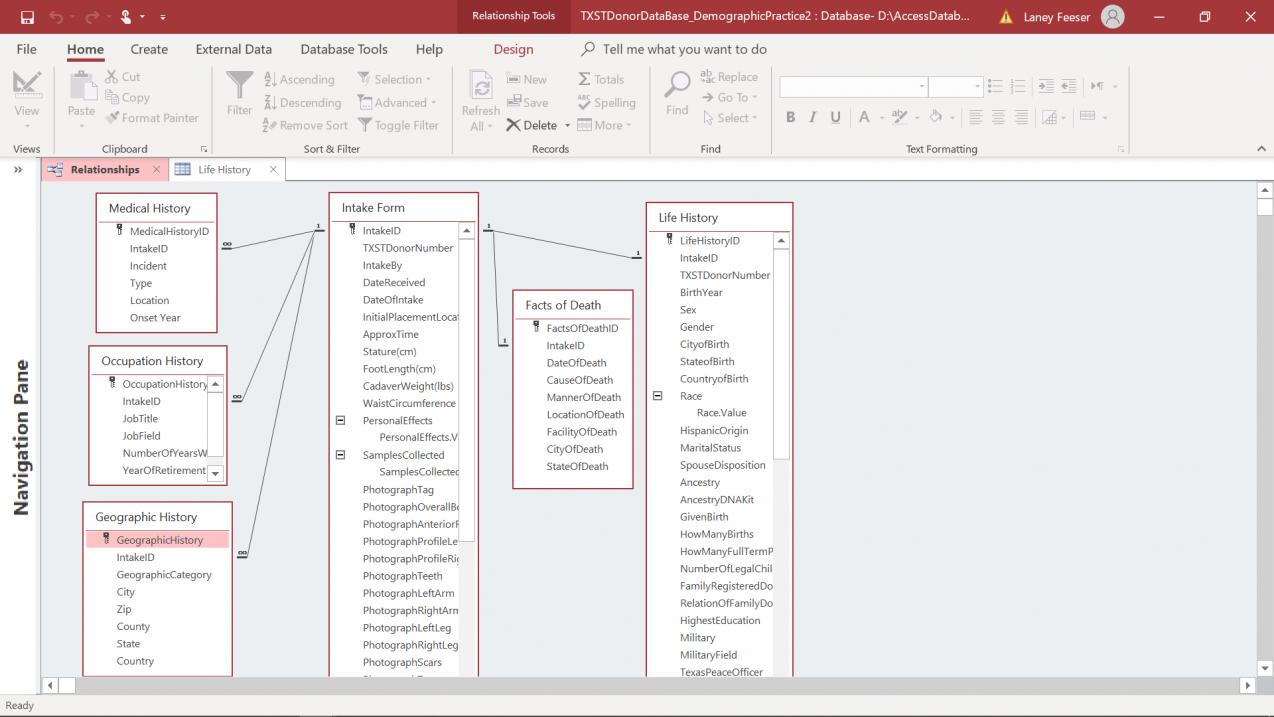The width and height of the screenshot is (1274, 717).
Task: Click the Find magnifier icon
Action: coord(677,86)
